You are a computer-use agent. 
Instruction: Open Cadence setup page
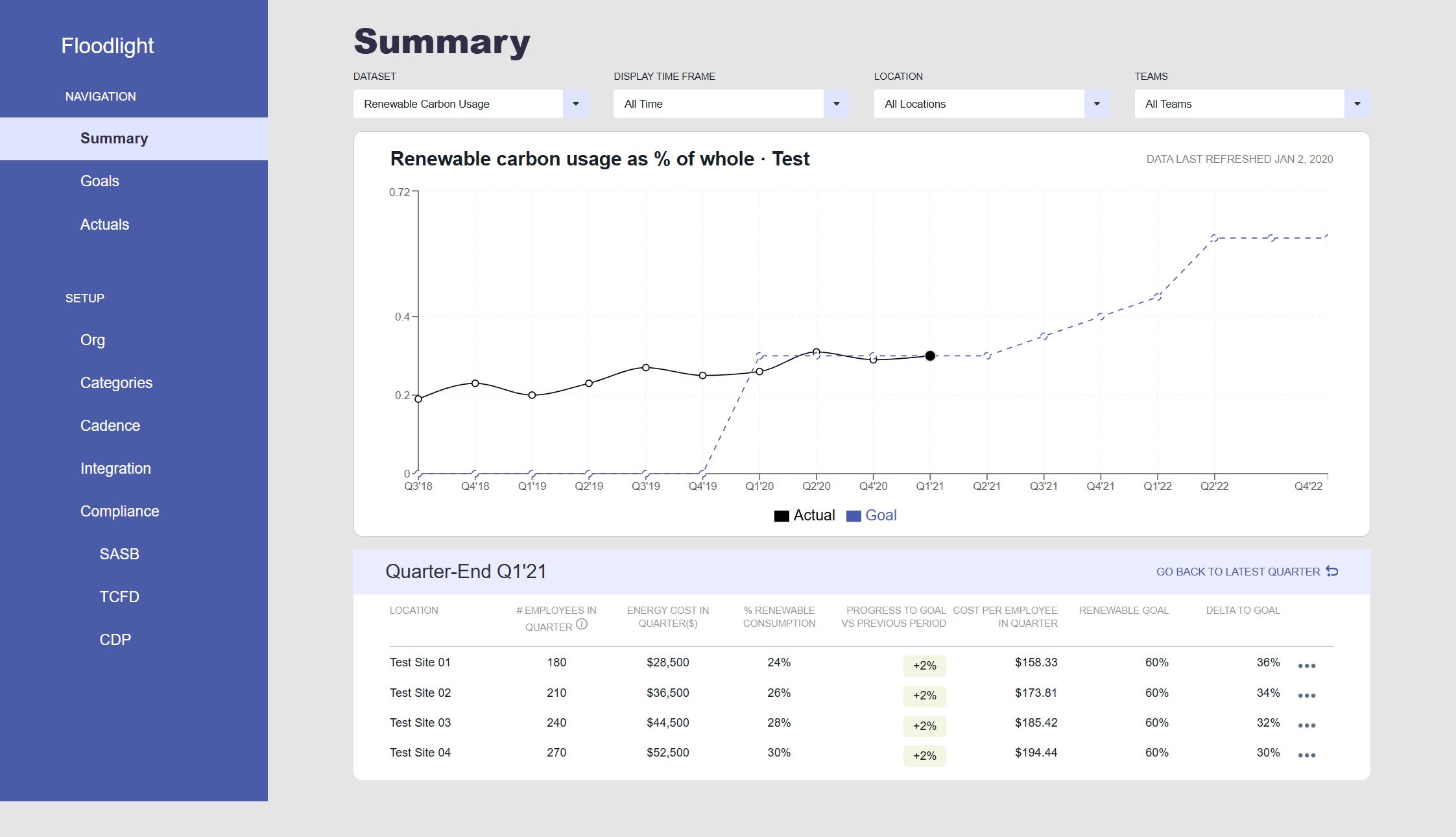tap(110, 426)
